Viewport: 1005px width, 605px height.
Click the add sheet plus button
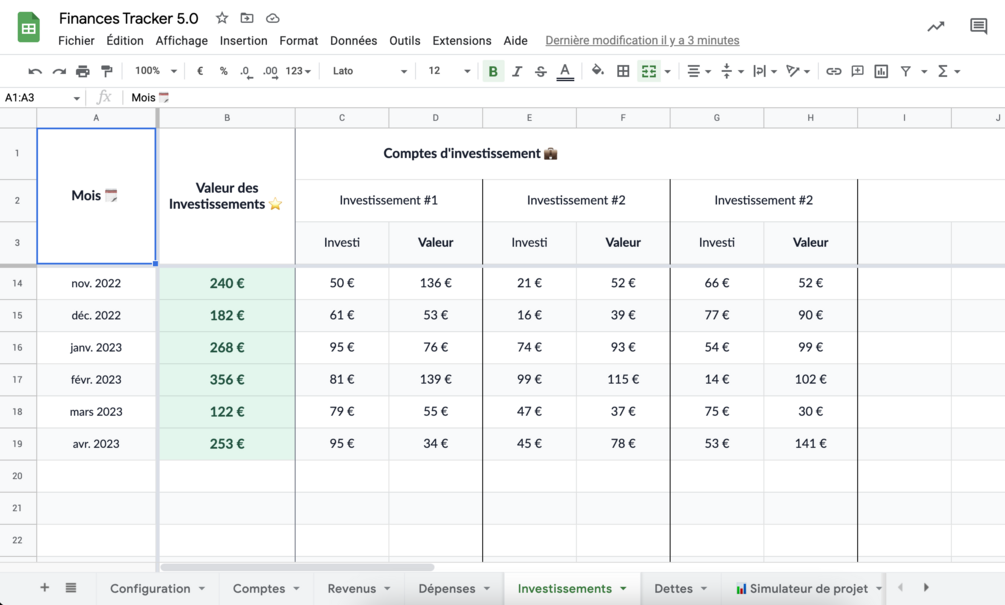tap(44, 587)
